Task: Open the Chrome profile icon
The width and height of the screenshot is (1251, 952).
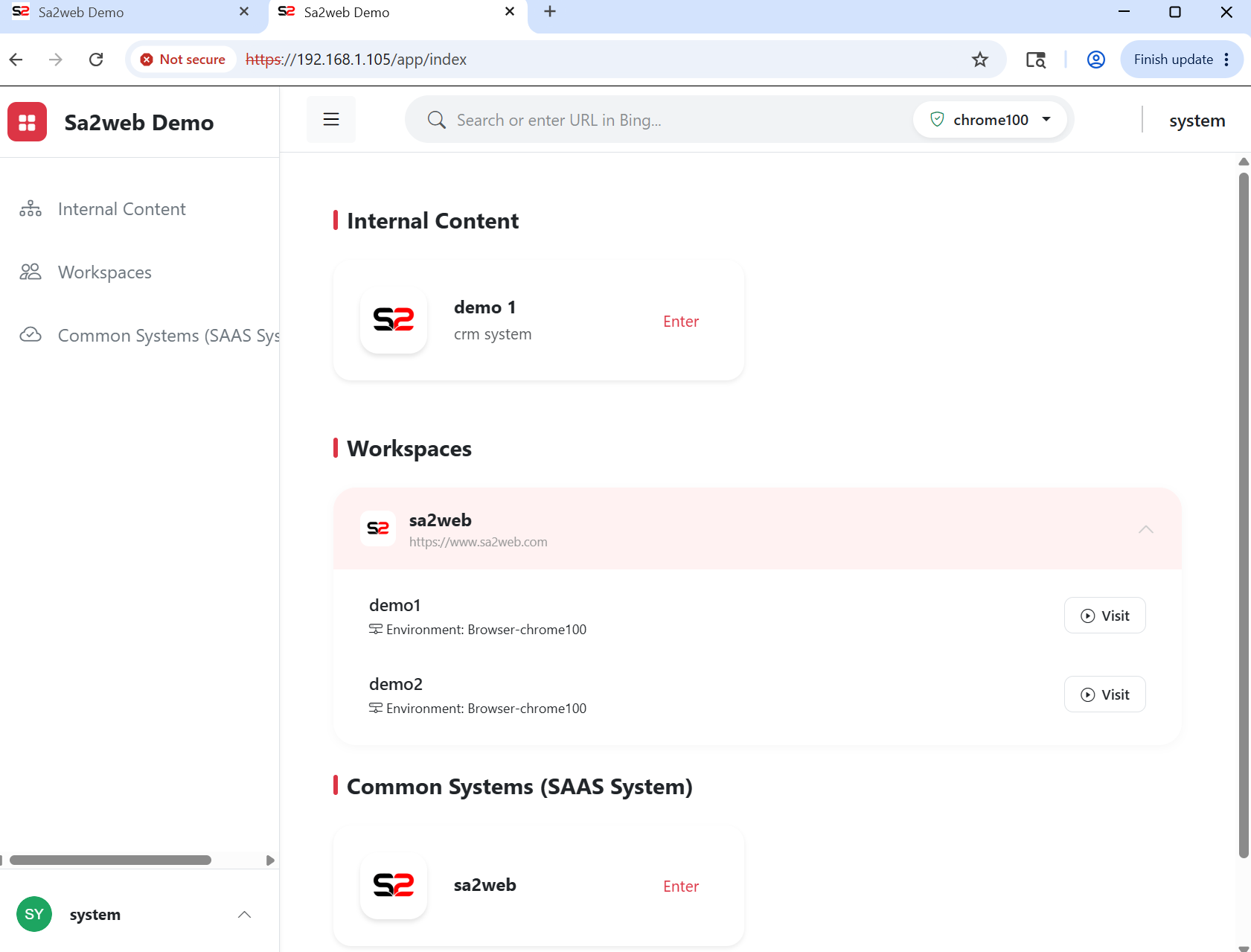Action: coord(1096,60)
